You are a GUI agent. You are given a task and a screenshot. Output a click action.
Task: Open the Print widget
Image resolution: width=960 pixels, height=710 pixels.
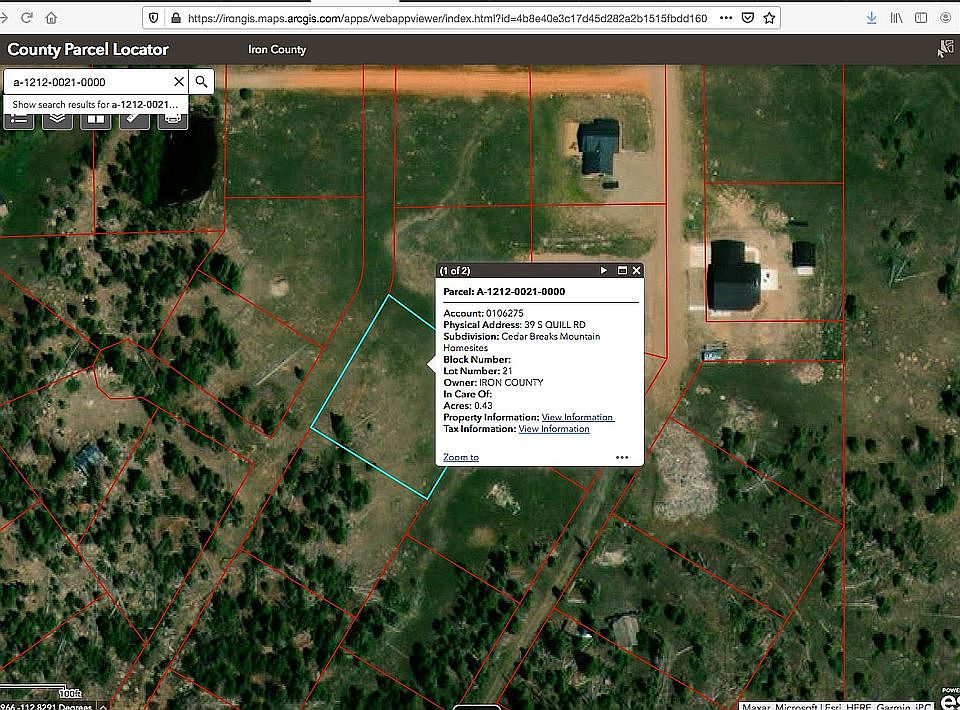172,119
